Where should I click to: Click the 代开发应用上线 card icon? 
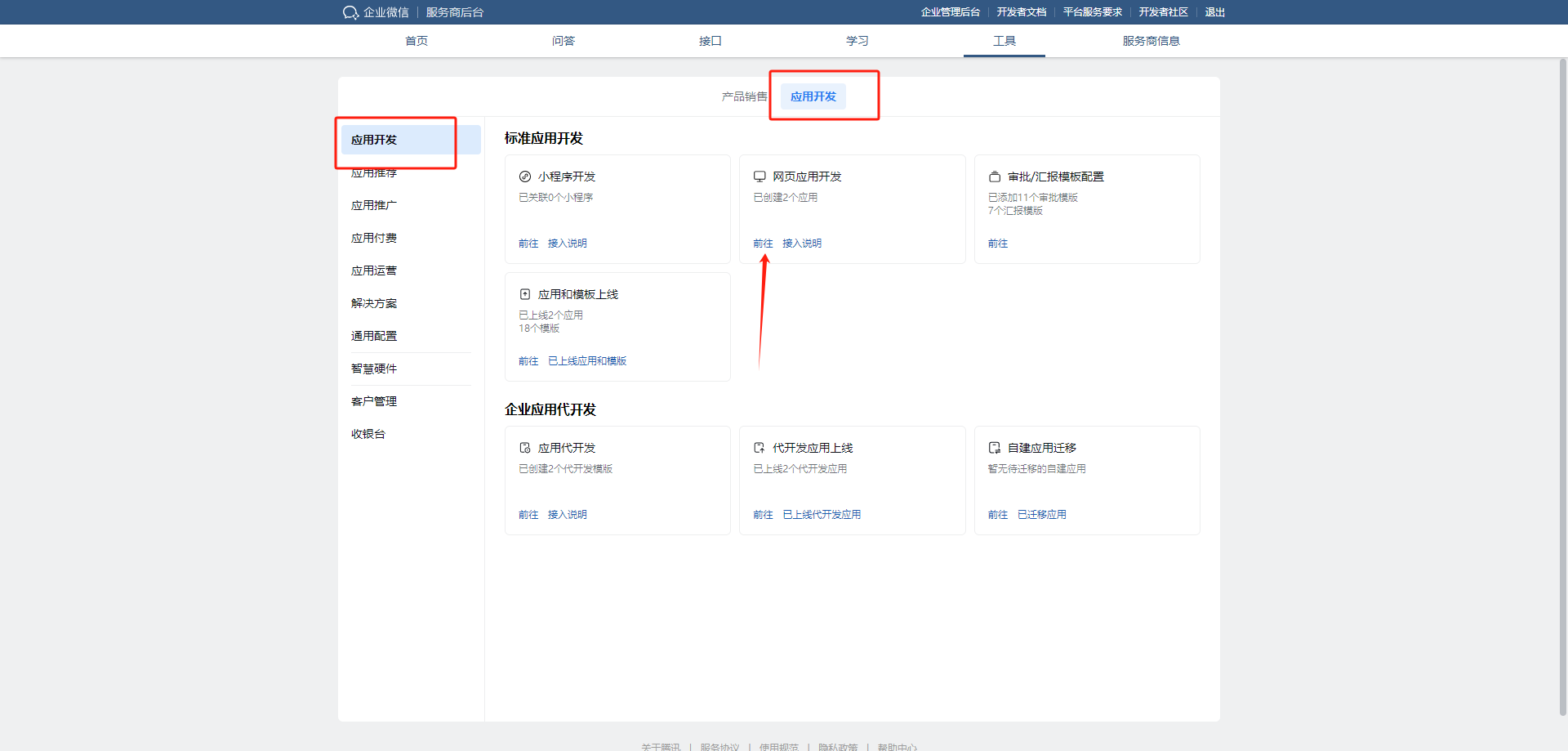759,448
